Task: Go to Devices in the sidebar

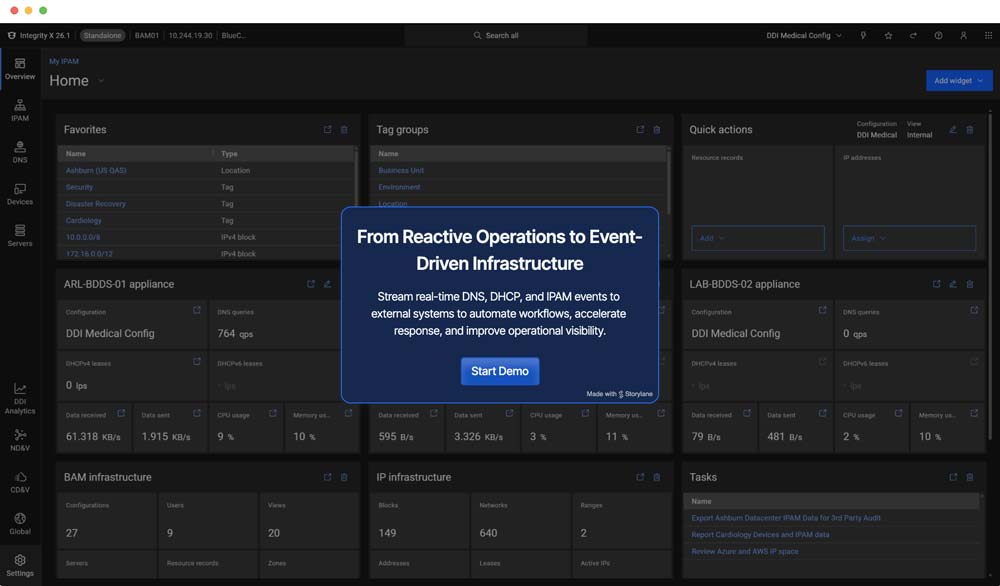Action: tap(20, 194)
